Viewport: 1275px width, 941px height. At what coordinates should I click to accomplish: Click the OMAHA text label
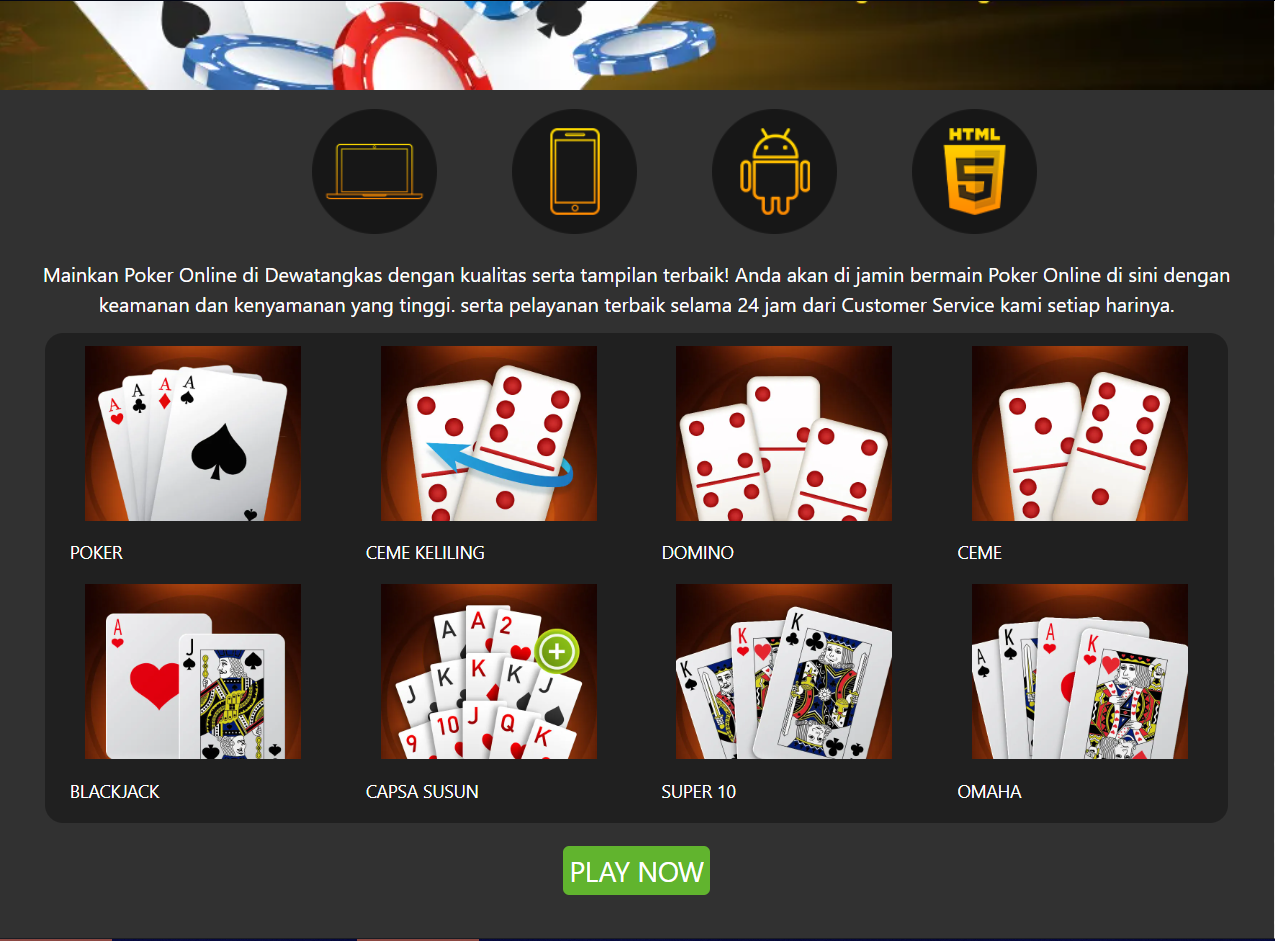989,791
